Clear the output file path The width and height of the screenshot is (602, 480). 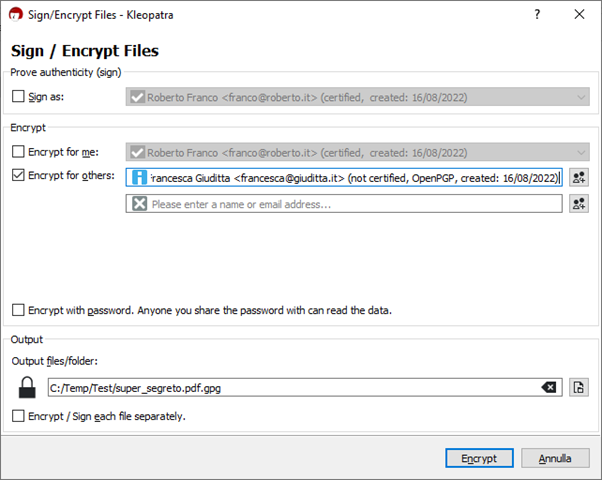pyautogui.click(x=549, y=387)
